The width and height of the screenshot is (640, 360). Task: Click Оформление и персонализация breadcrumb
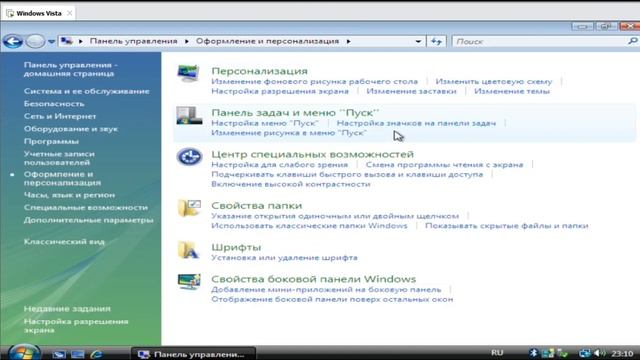[x=267, y=41]
